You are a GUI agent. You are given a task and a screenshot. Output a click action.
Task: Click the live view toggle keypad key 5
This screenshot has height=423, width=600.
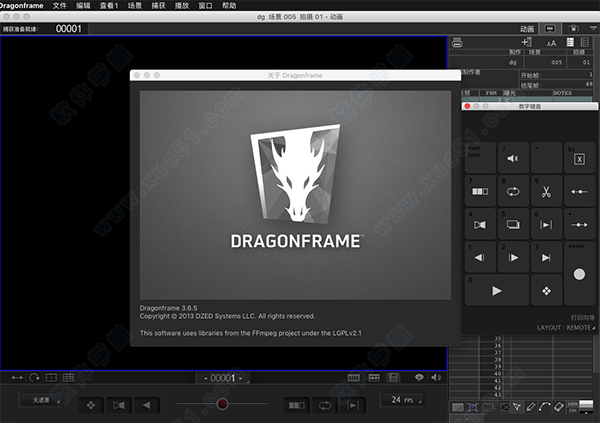pyautogui.click(x=513, y=224)
